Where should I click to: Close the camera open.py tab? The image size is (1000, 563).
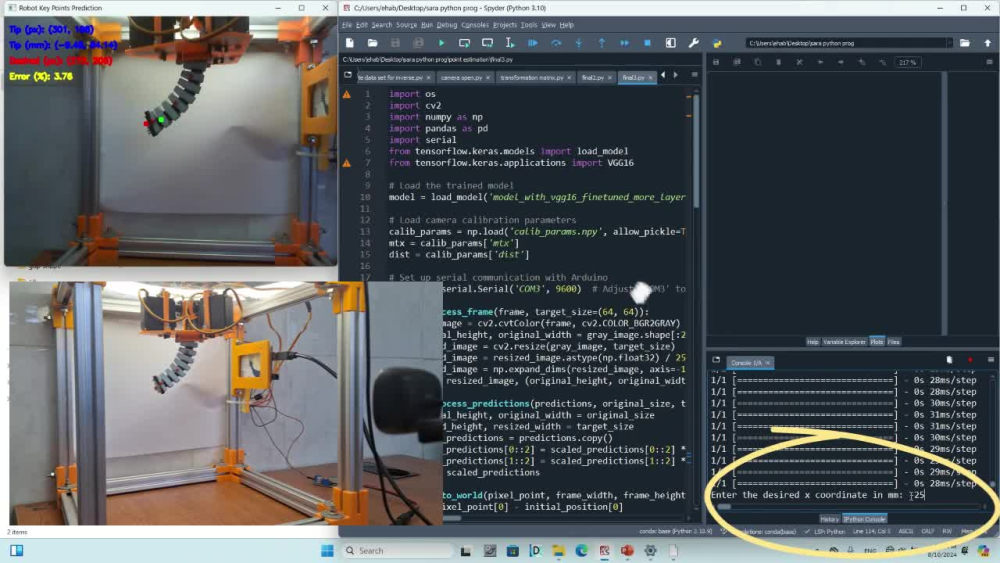[x=488, y=78]
